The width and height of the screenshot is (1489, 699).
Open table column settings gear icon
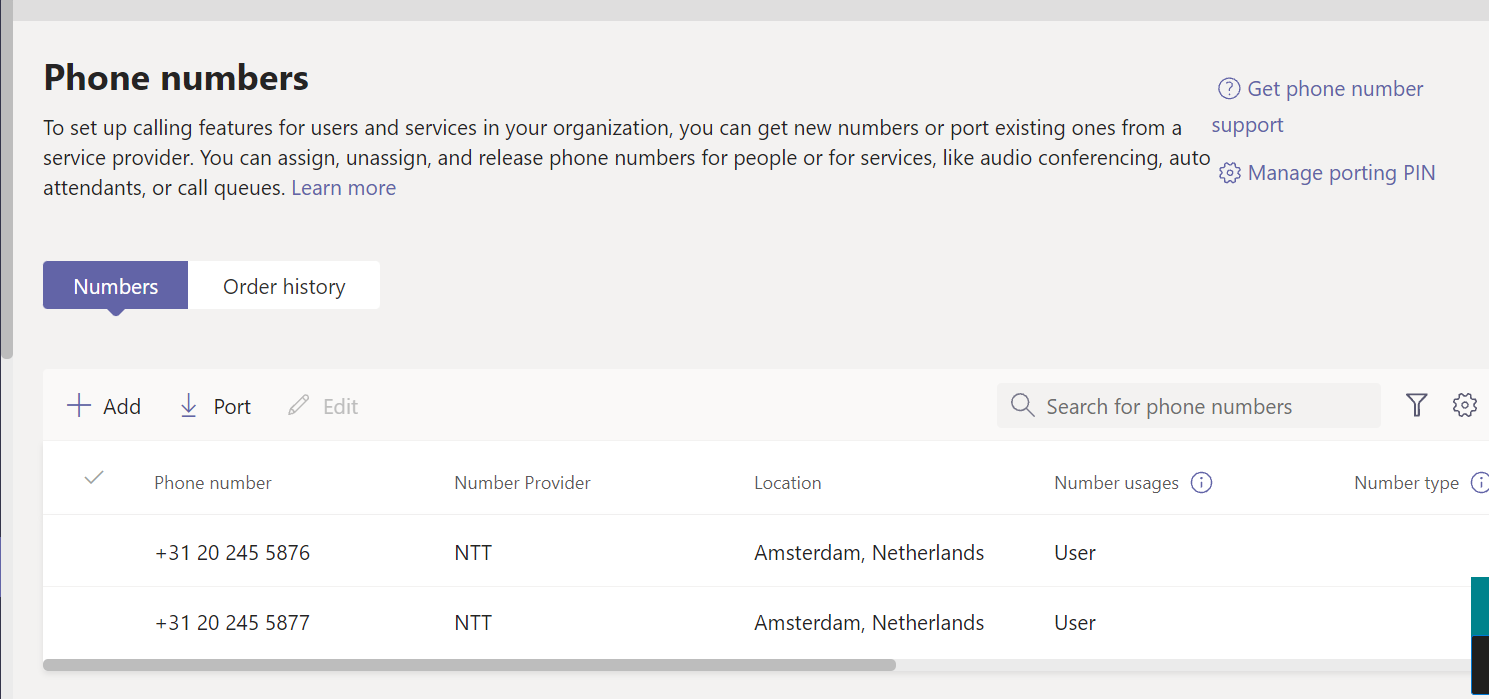click(1464, 405)
